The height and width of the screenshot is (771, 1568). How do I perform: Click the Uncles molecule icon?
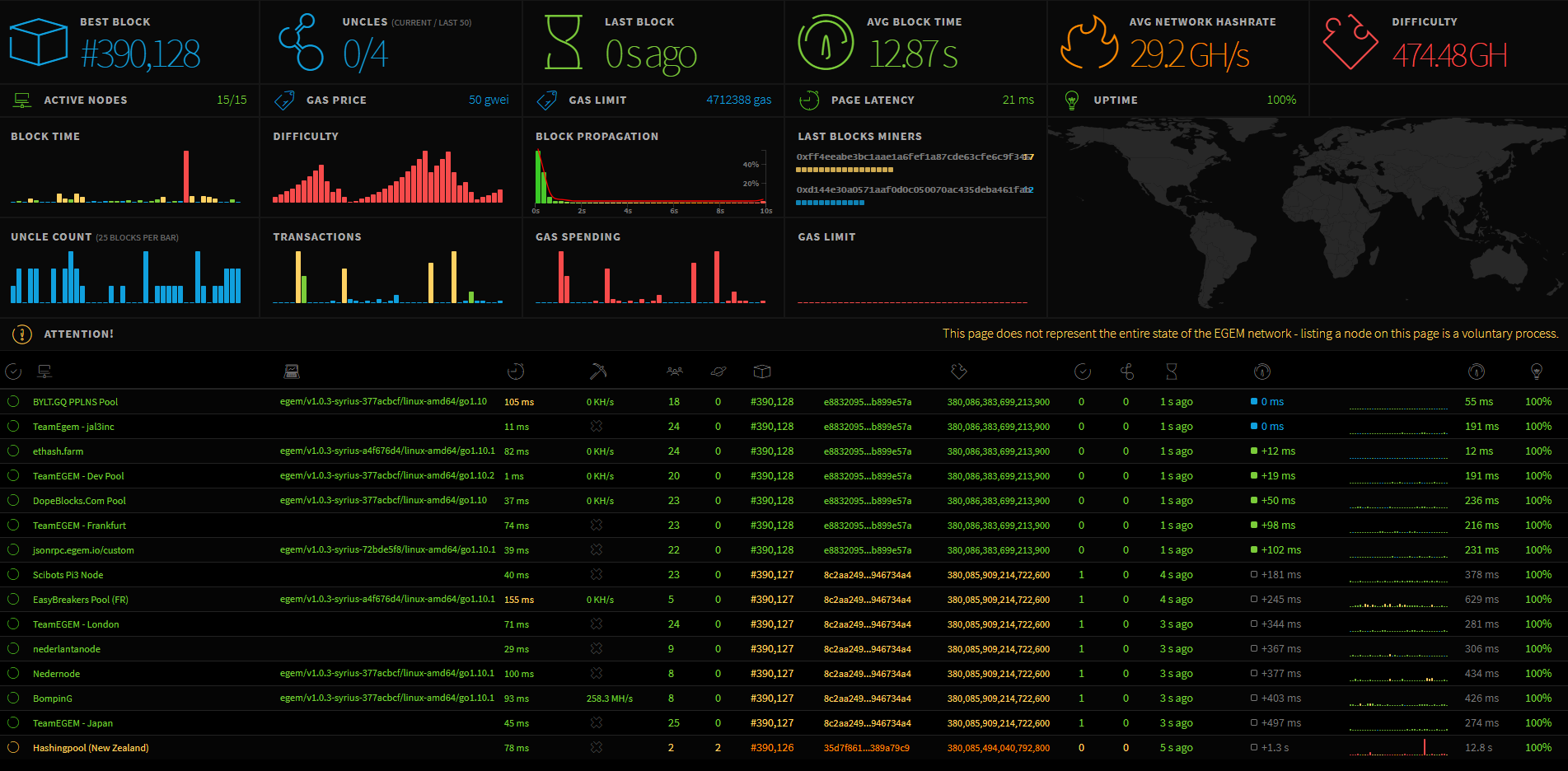tap(301, 42)
